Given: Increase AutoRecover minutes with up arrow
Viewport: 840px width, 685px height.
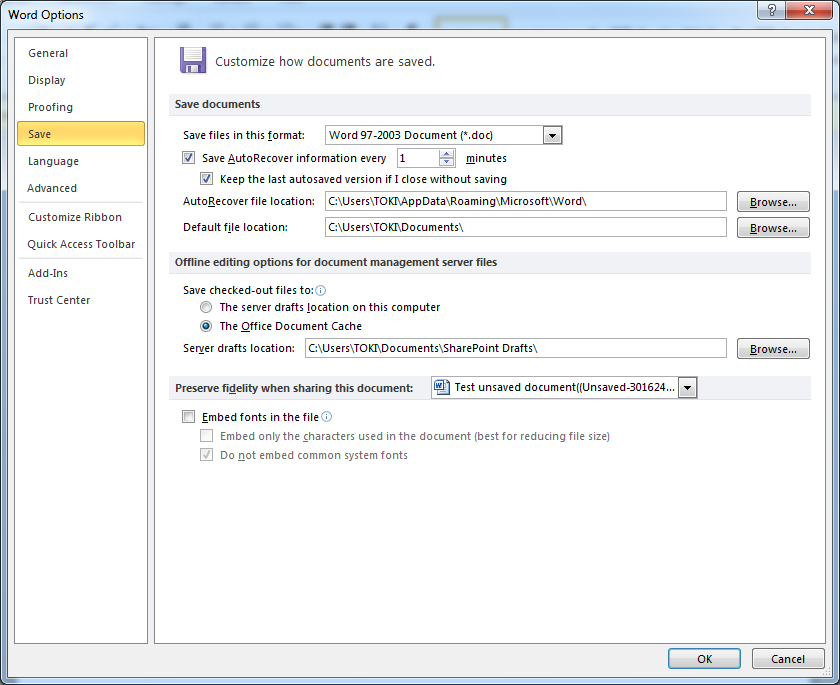Looking at the screenshot, I should [x=446, y=154].
